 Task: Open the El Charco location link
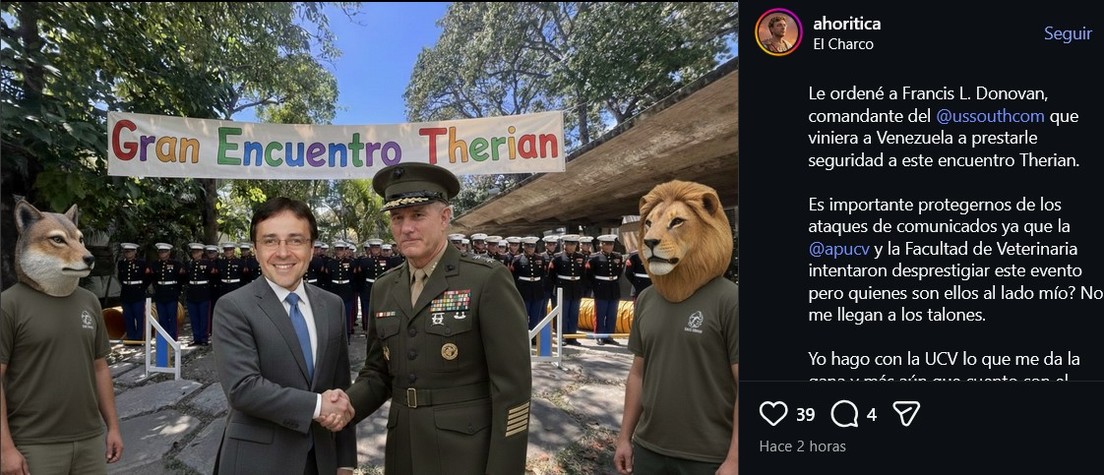[843, 44]
